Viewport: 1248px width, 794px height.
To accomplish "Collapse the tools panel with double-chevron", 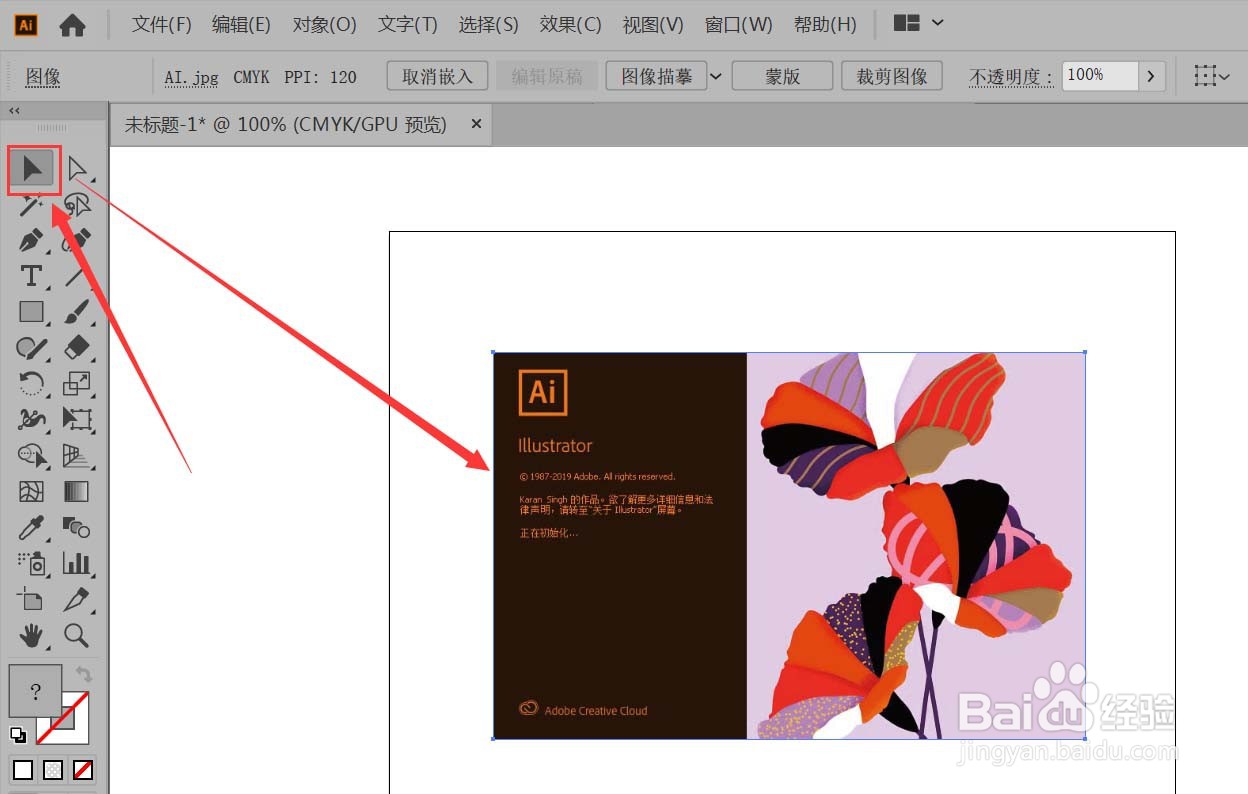I will [14, 111].
